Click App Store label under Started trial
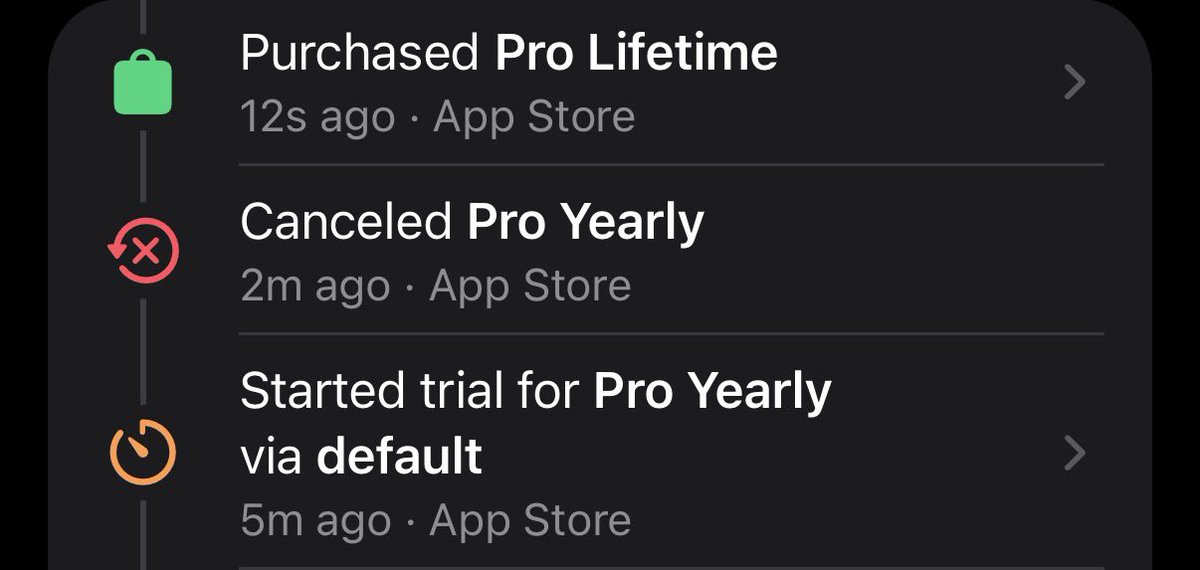This screenshot has height=570, width=1200. (531, 521)
